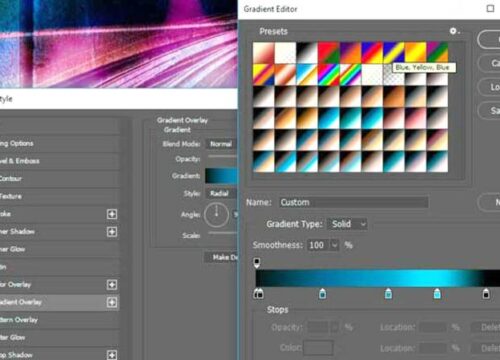The width and height of the screenshot is (500, 360).
Task: Select Color Overlay style entry
Action: (x=59, y=285)
